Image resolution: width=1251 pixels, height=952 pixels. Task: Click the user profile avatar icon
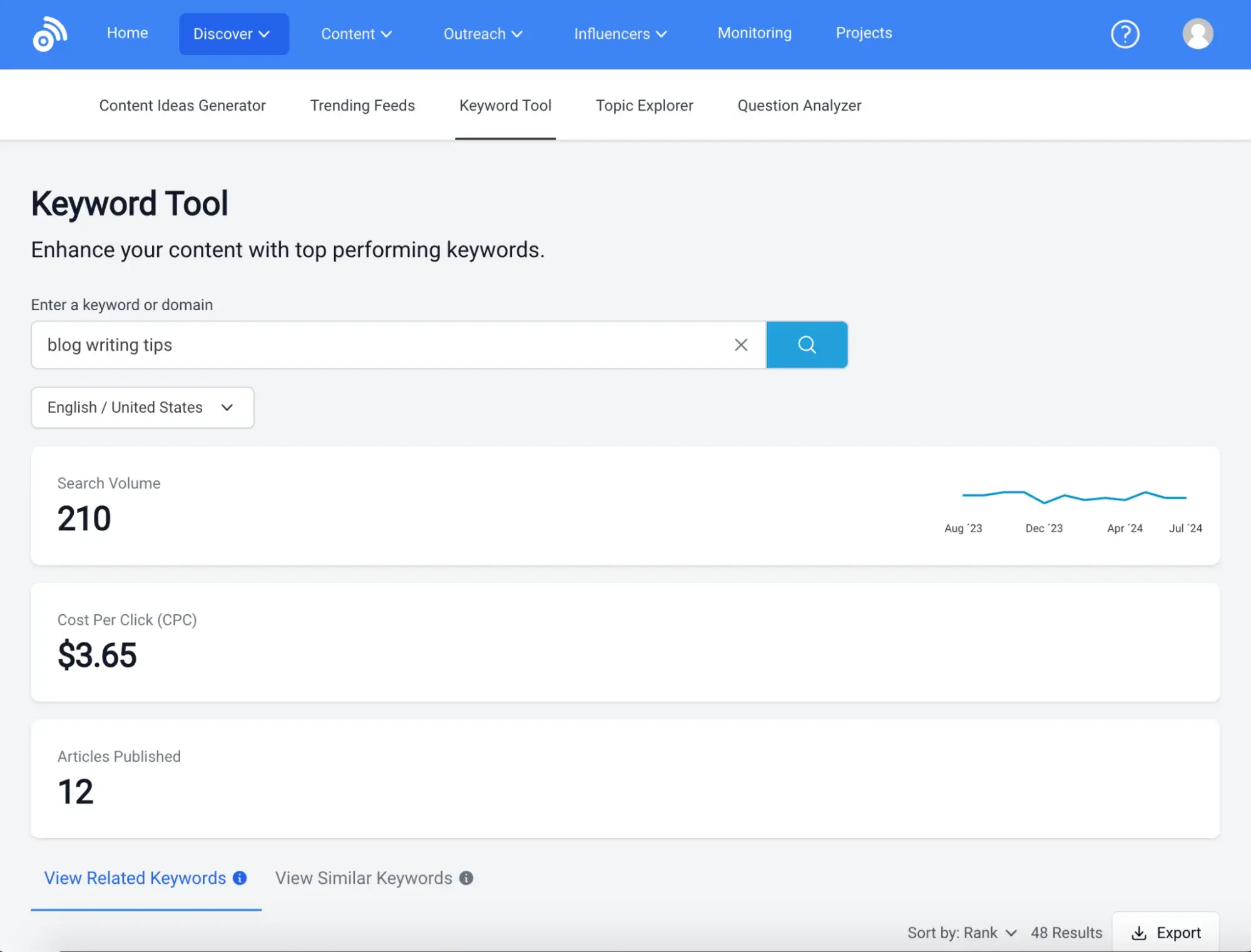(x=1197, y=34)
